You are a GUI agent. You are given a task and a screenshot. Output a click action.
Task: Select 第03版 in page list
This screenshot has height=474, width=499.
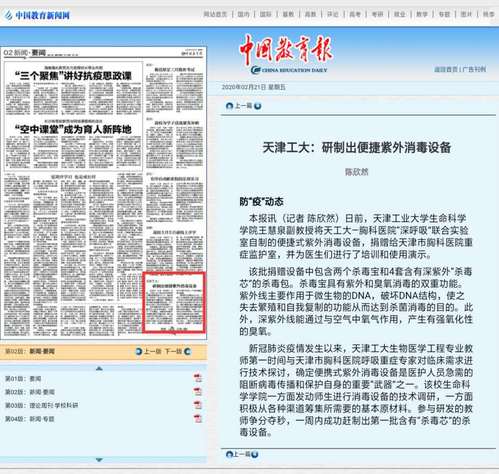click(x=41, y=405)
